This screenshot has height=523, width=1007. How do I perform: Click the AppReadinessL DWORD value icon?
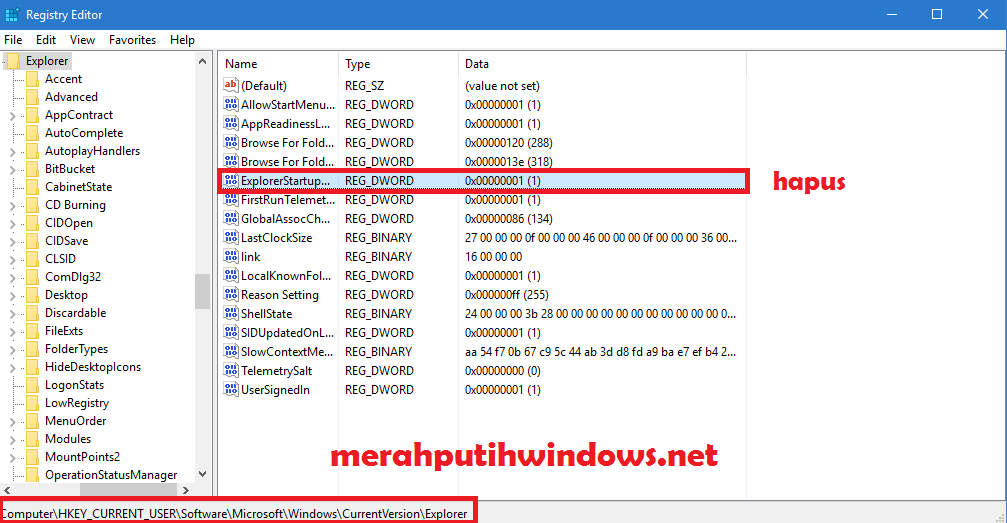231,123
